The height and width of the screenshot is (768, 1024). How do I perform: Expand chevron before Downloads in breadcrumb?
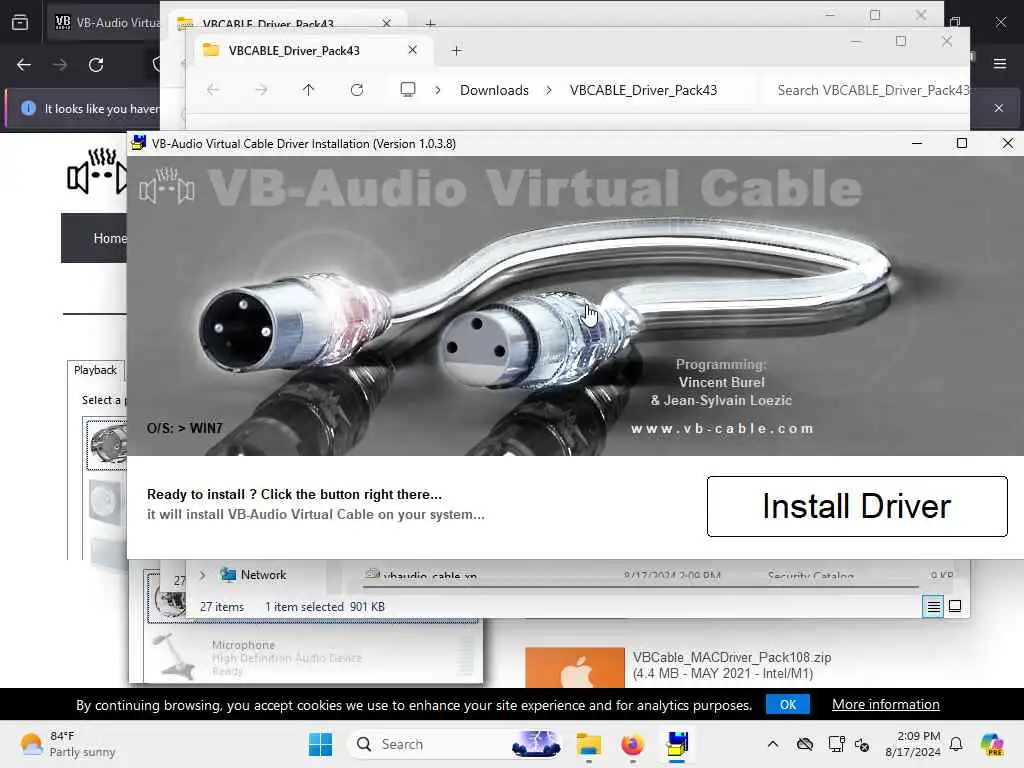[438, 90]
